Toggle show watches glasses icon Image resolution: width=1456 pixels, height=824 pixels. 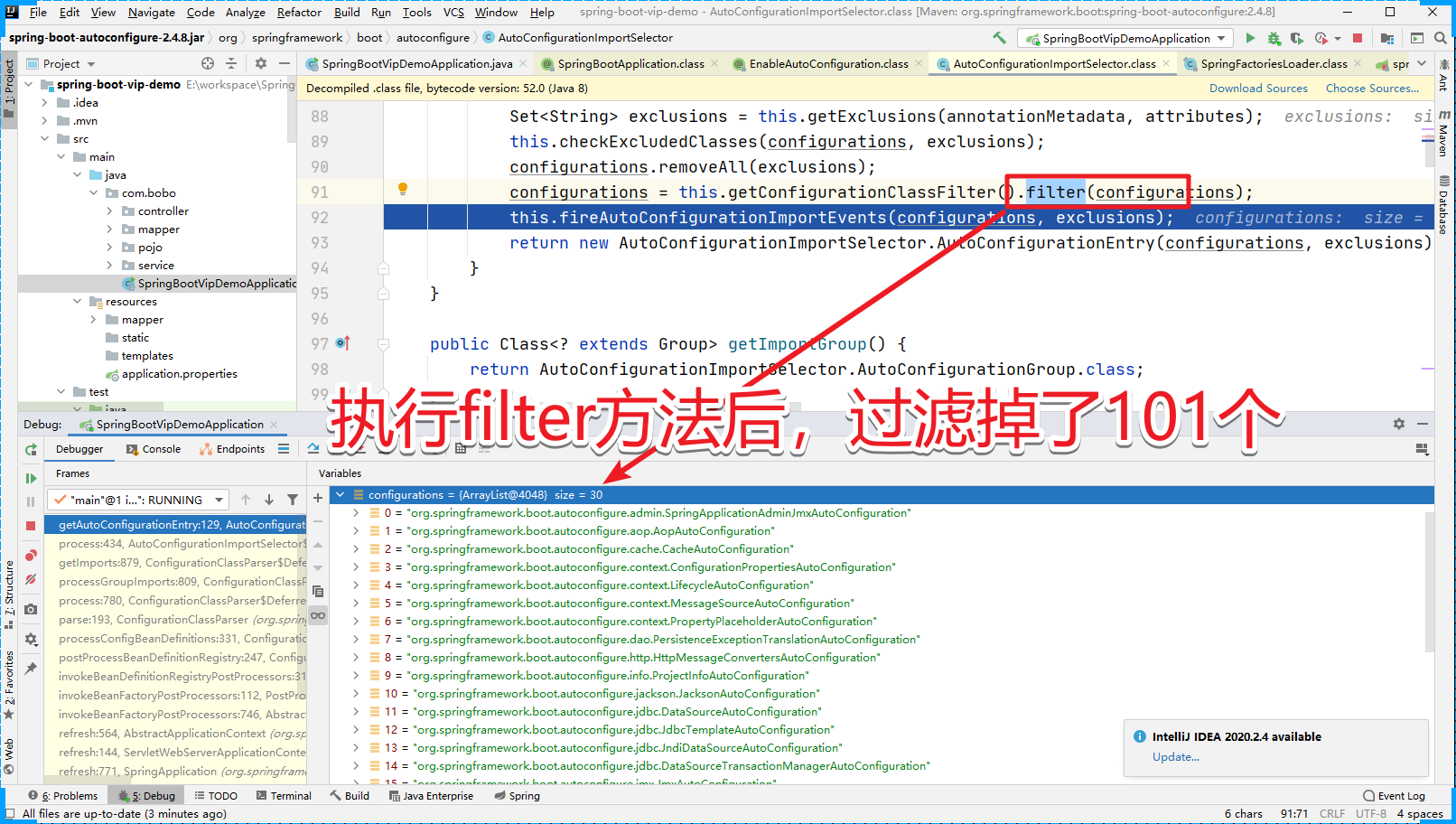coord(318,615)
